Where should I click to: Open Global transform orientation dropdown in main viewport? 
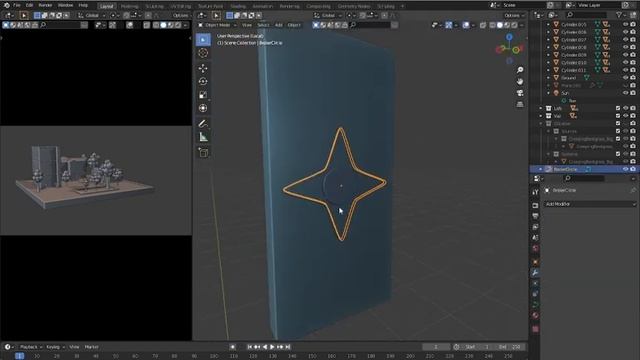(x=328, y=16)
